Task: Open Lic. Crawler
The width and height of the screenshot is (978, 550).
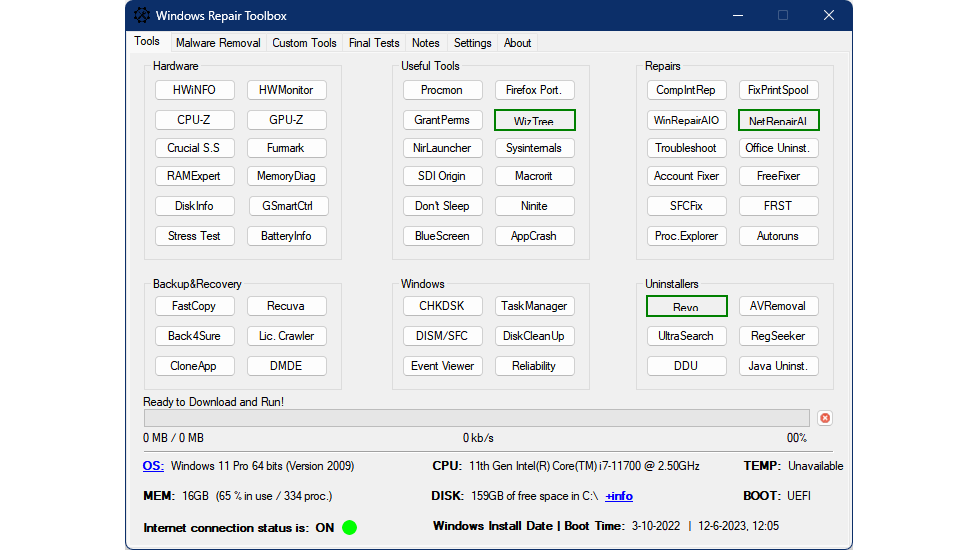Action: tap(286, 335)
